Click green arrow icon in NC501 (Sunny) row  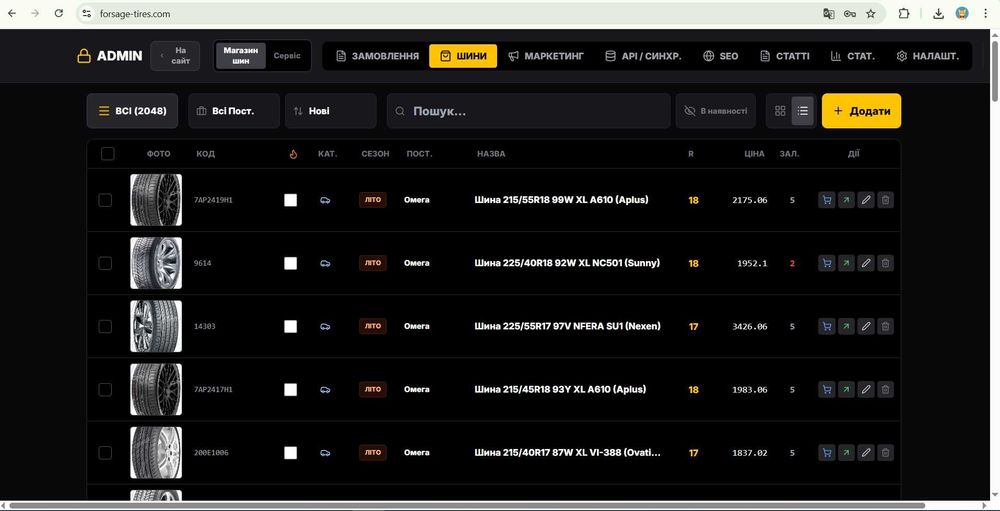846,263
